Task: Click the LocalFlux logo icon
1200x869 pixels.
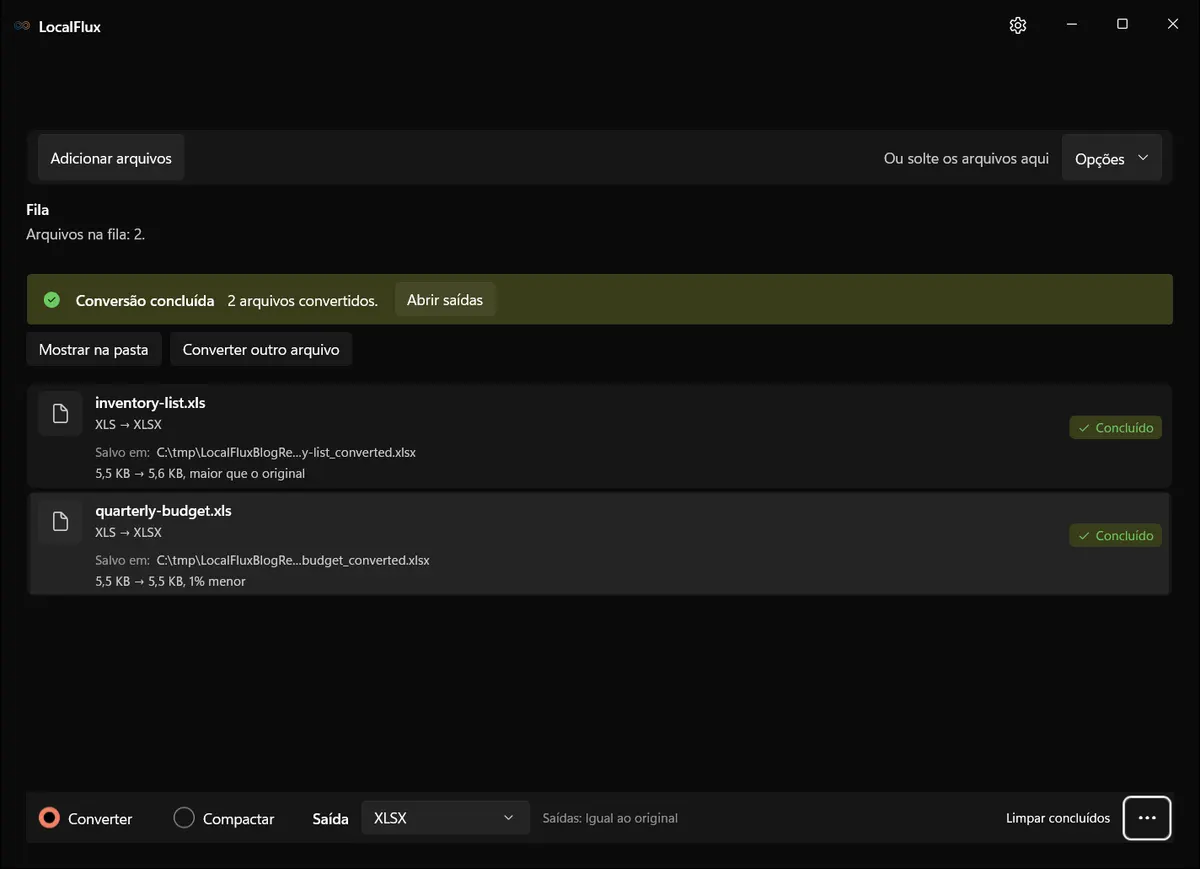Action: coord(22,26)
